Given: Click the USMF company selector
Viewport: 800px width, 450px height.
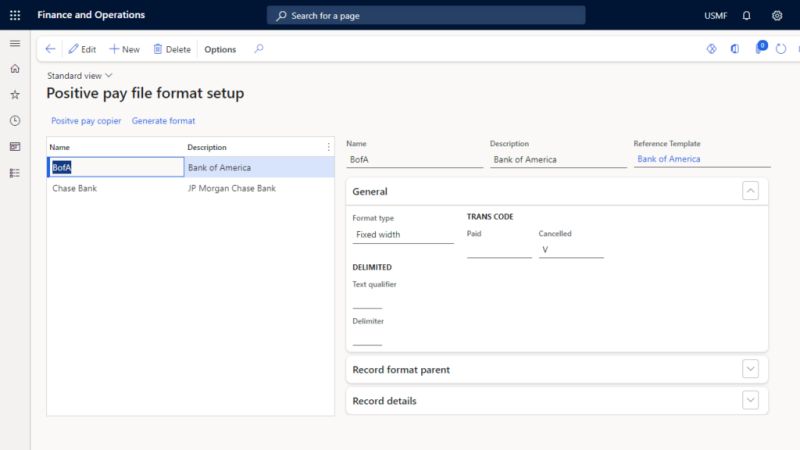Looking at the screenshot, I should [x=715, y=16].
